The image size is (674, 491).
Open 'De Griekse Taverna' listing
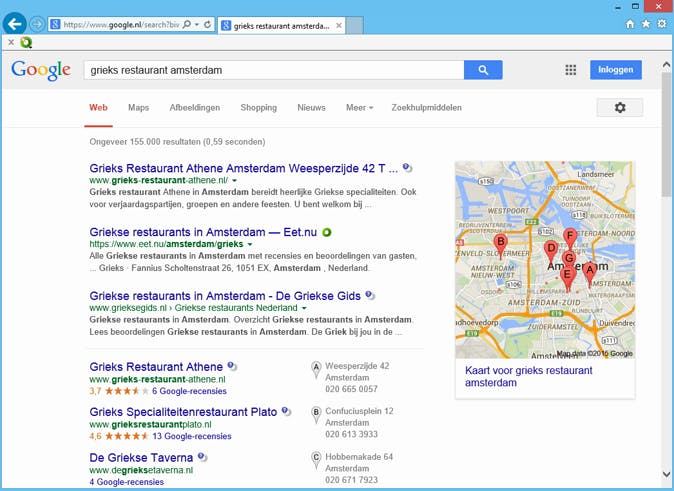pos(141,457)
